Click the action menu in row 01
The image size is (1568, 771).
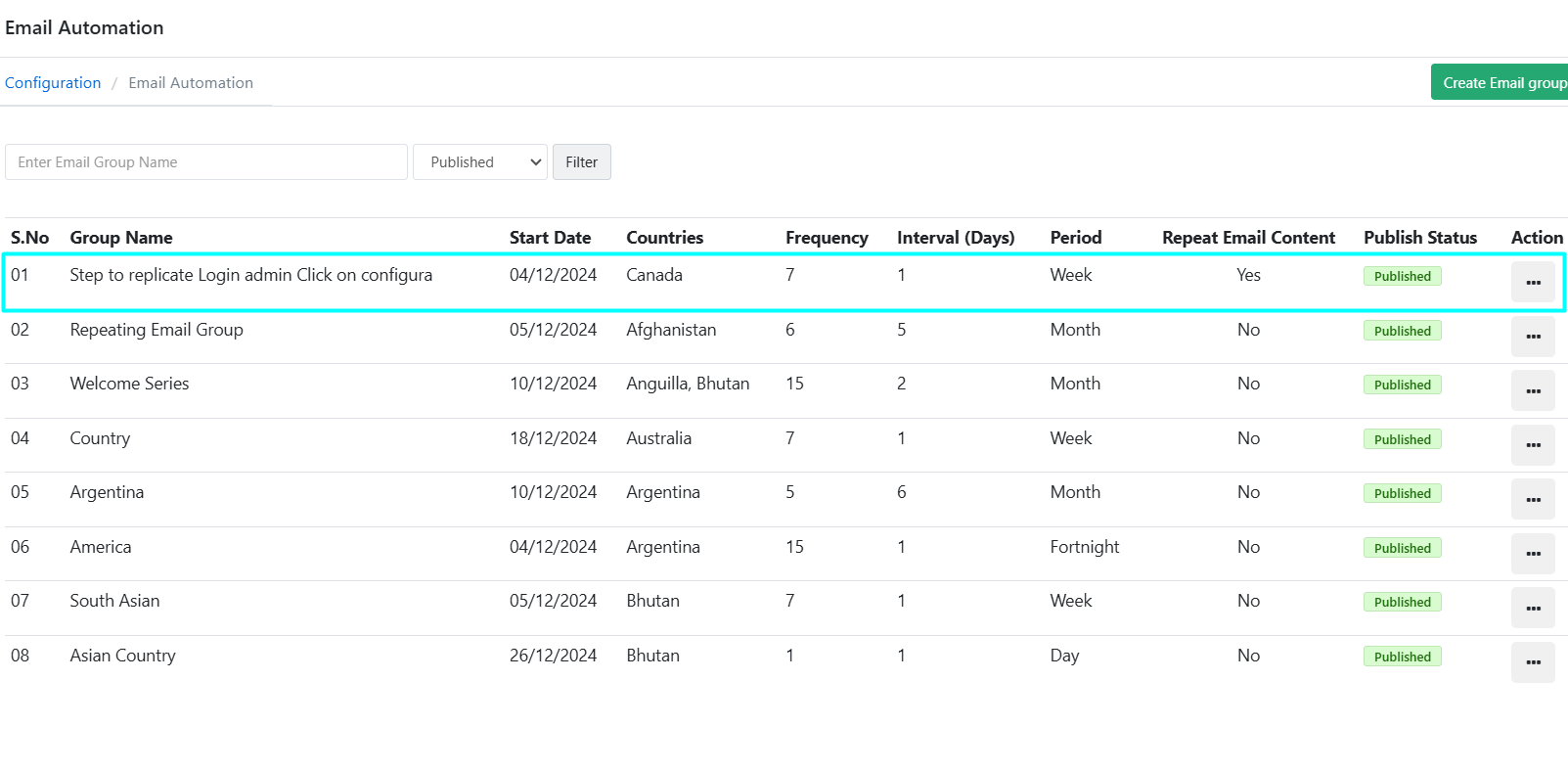click(x=1532, y=283)
